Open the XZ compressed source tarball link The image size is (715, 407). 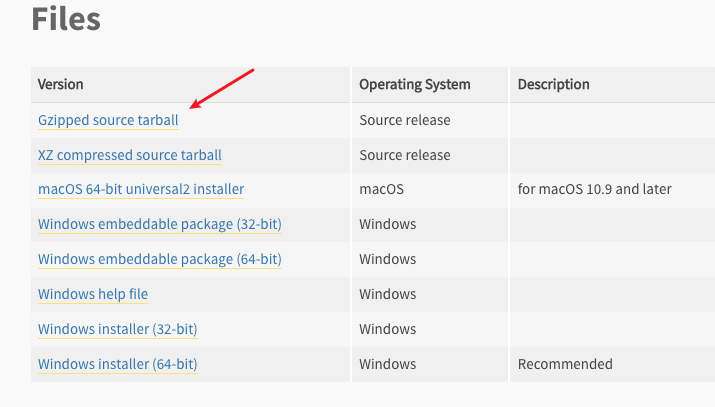(x=129, y=155)
